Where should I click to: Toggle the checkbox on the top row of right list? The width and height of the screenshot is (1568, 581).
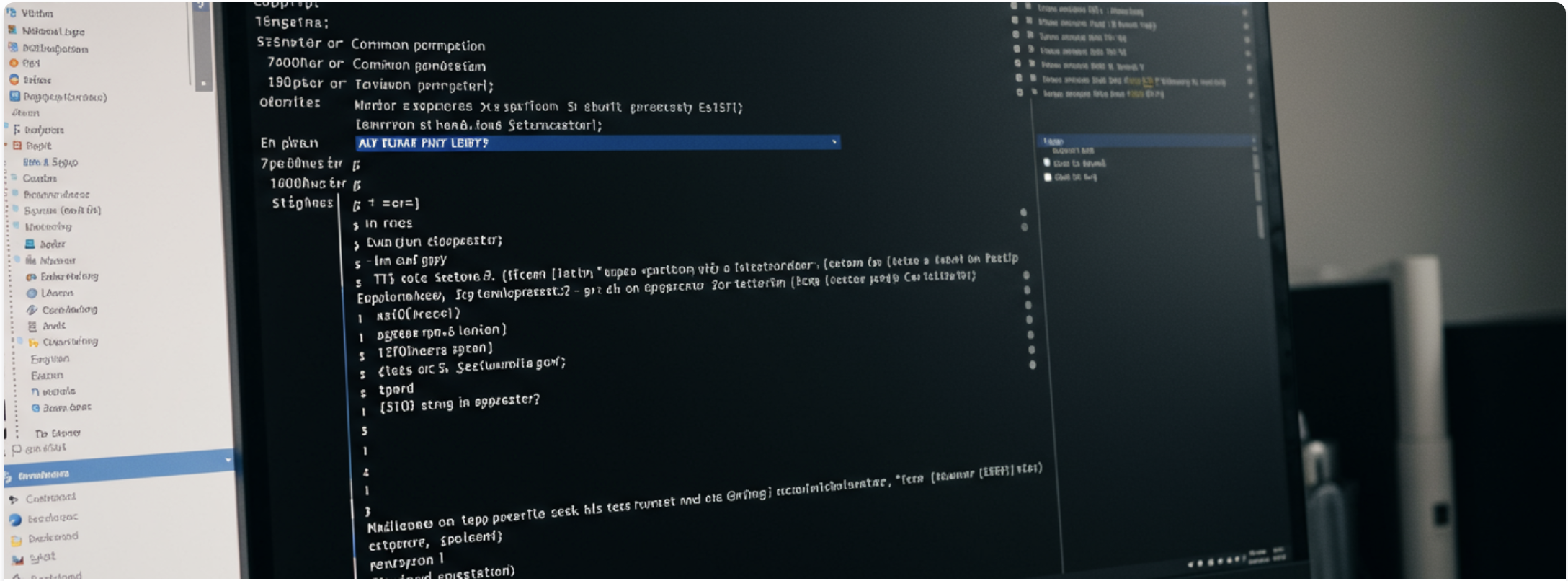1015,7
